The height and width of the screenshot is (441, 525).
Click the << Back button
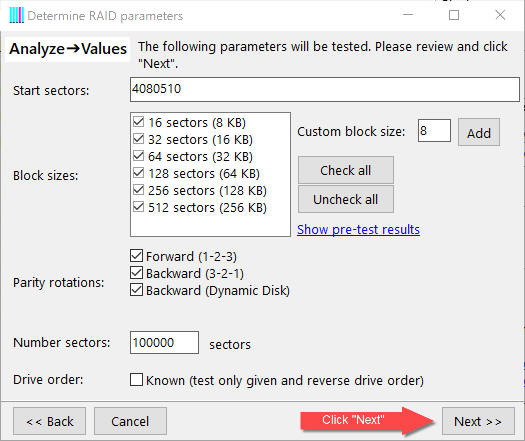pyautogui.click(x=50, y=421)
